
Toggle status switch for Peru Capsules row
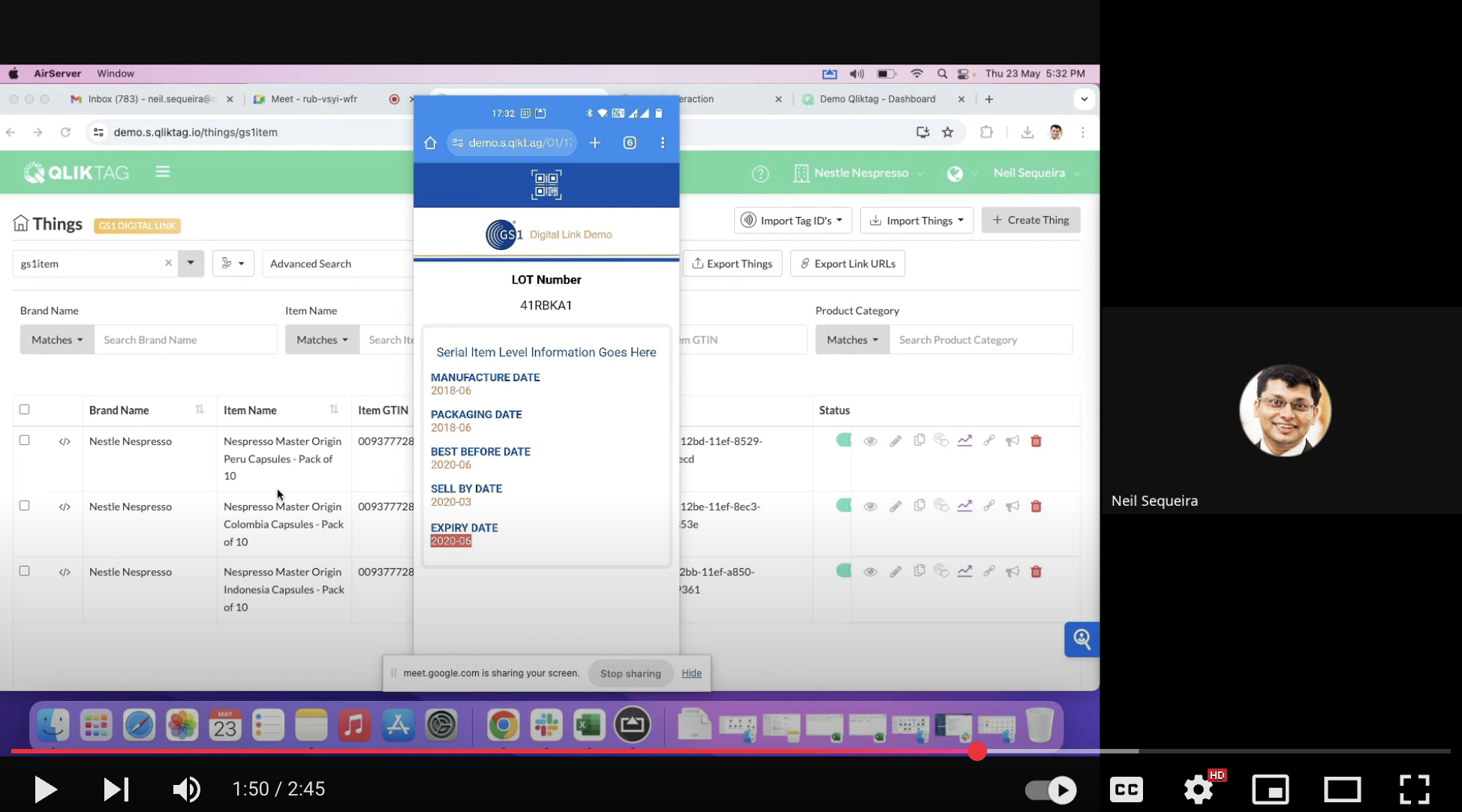point(844,440)
